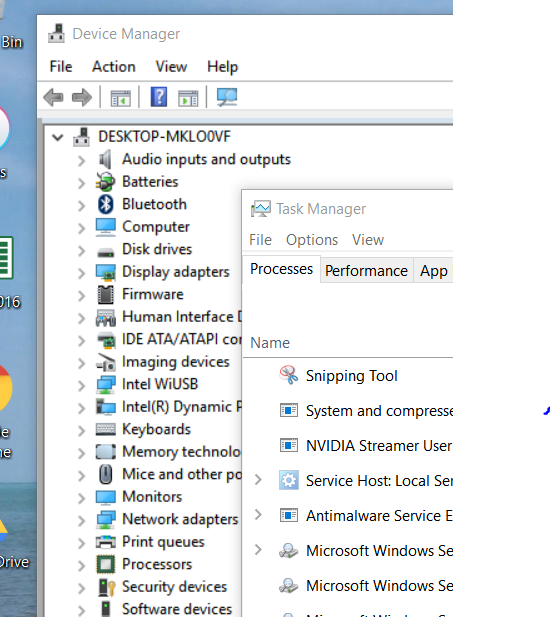Expand the Network adapters category
550x617 pixels.
81,521
